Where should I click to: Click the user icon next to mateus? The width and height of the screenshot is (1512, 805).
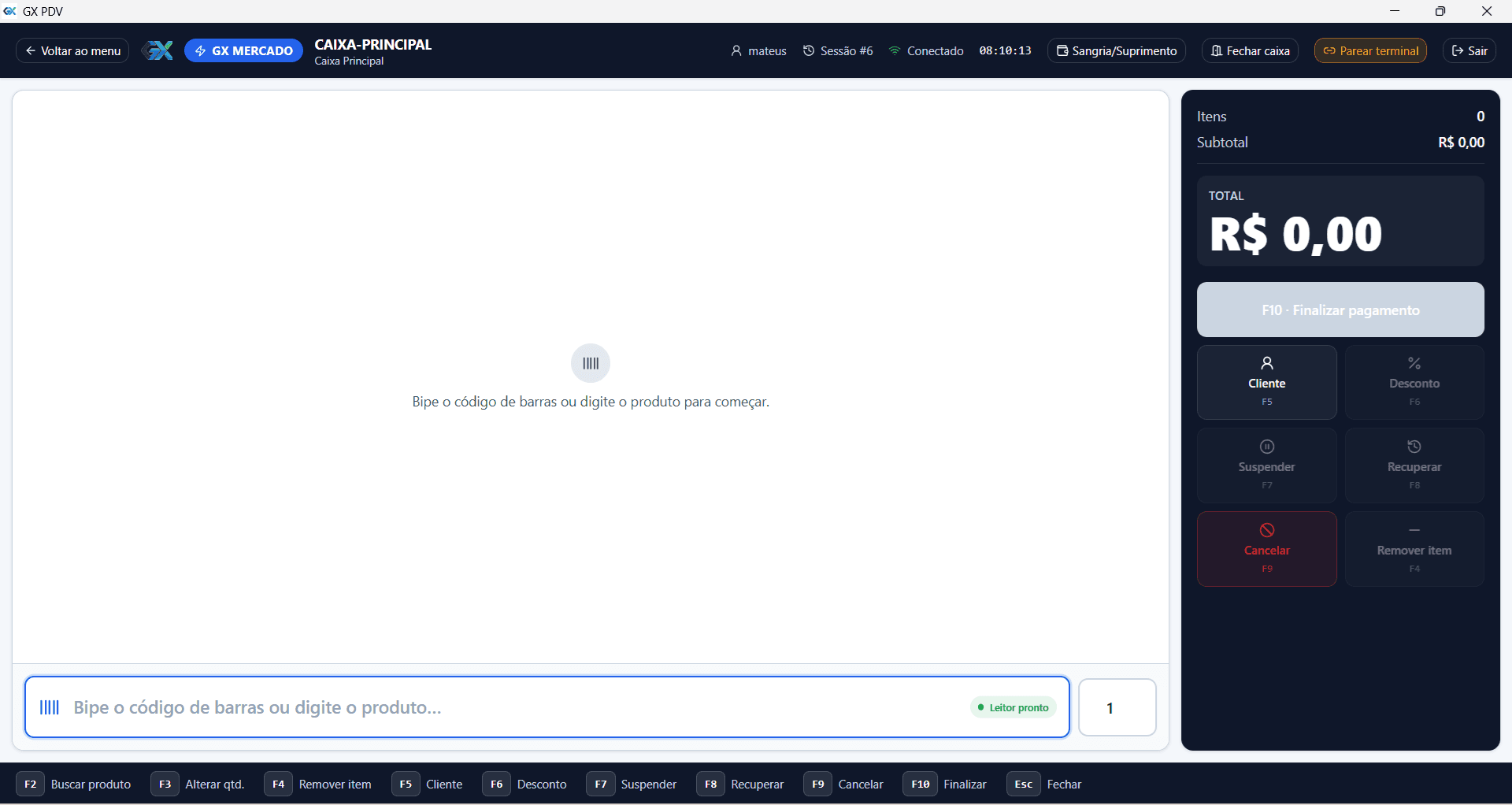coord(736,50)
